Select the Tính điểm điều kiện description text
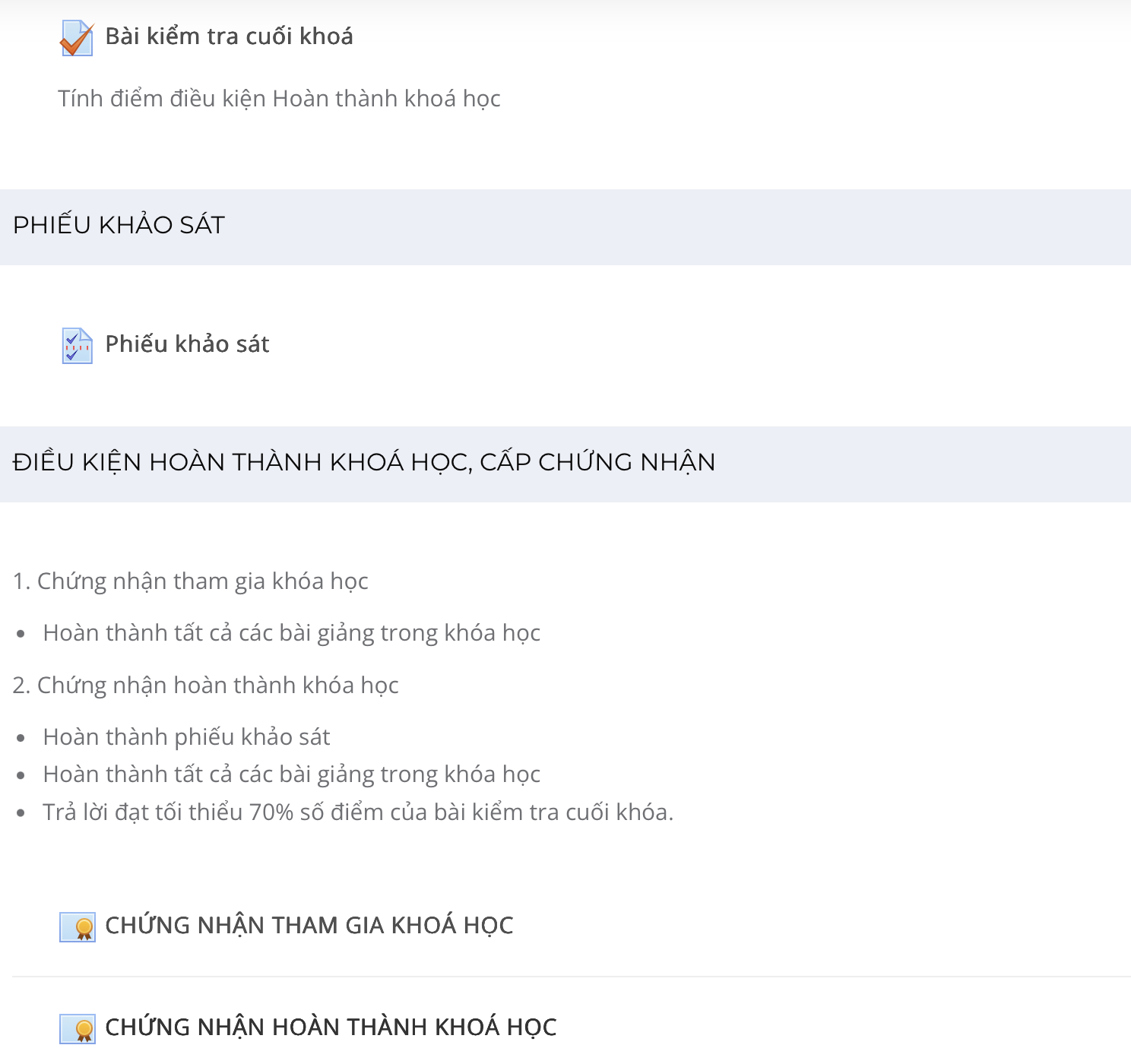Image resolution: width=1131 pixels, height=1064 pixels. coord(279,99)
